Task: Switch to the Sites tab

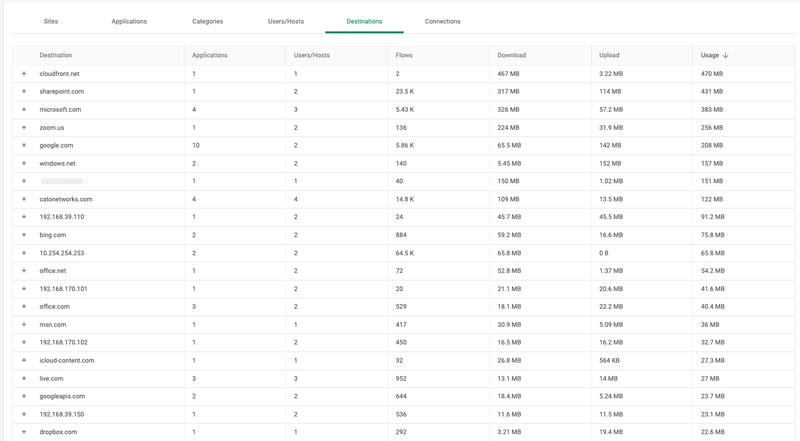Action: click(x=51, y=21)
